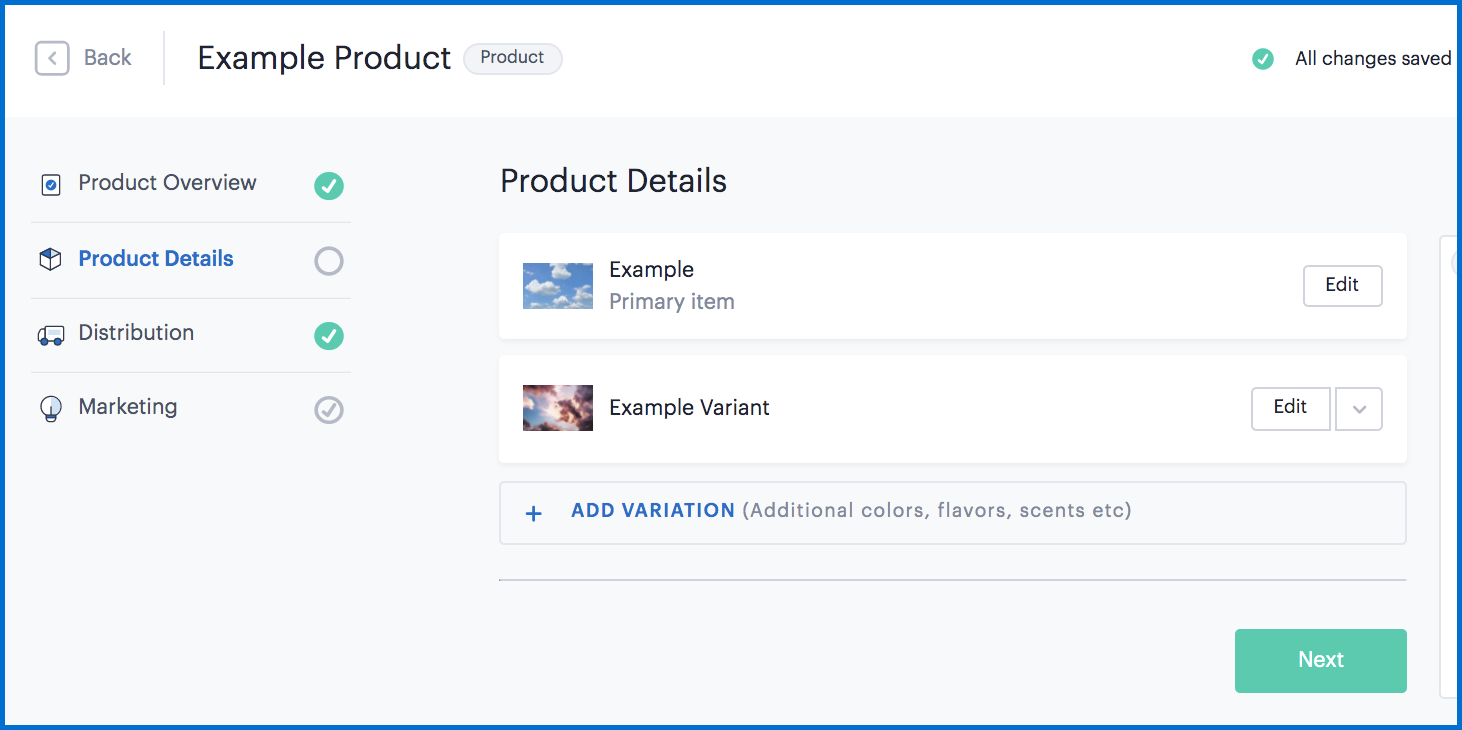Click the Distribution completed checkmark
The width and height of the screenshot is (1462, 730).
pos(329,336)
